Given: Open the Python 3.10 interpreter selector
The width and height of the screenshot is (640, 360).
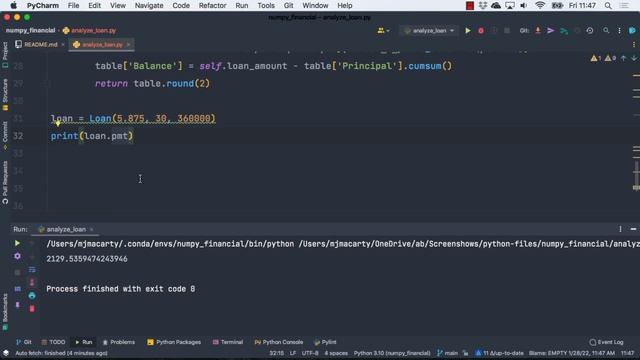Looking at the screenshot, I should tap(392, 353).
